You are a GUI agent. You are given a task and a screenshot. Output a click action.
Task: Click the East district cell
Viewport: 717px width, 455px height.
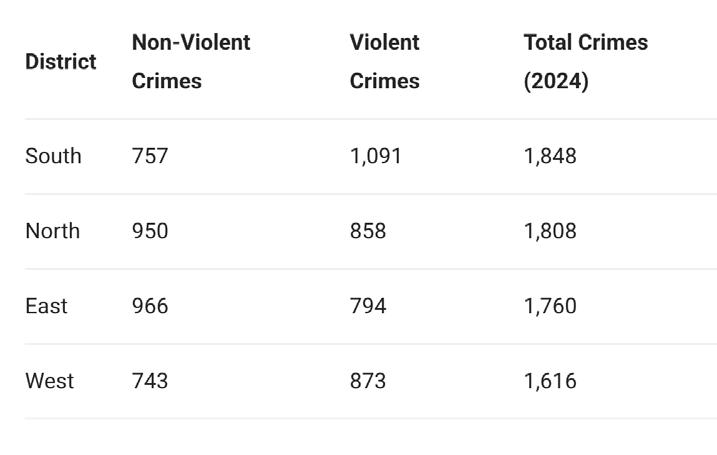click(x=46, y=306)
